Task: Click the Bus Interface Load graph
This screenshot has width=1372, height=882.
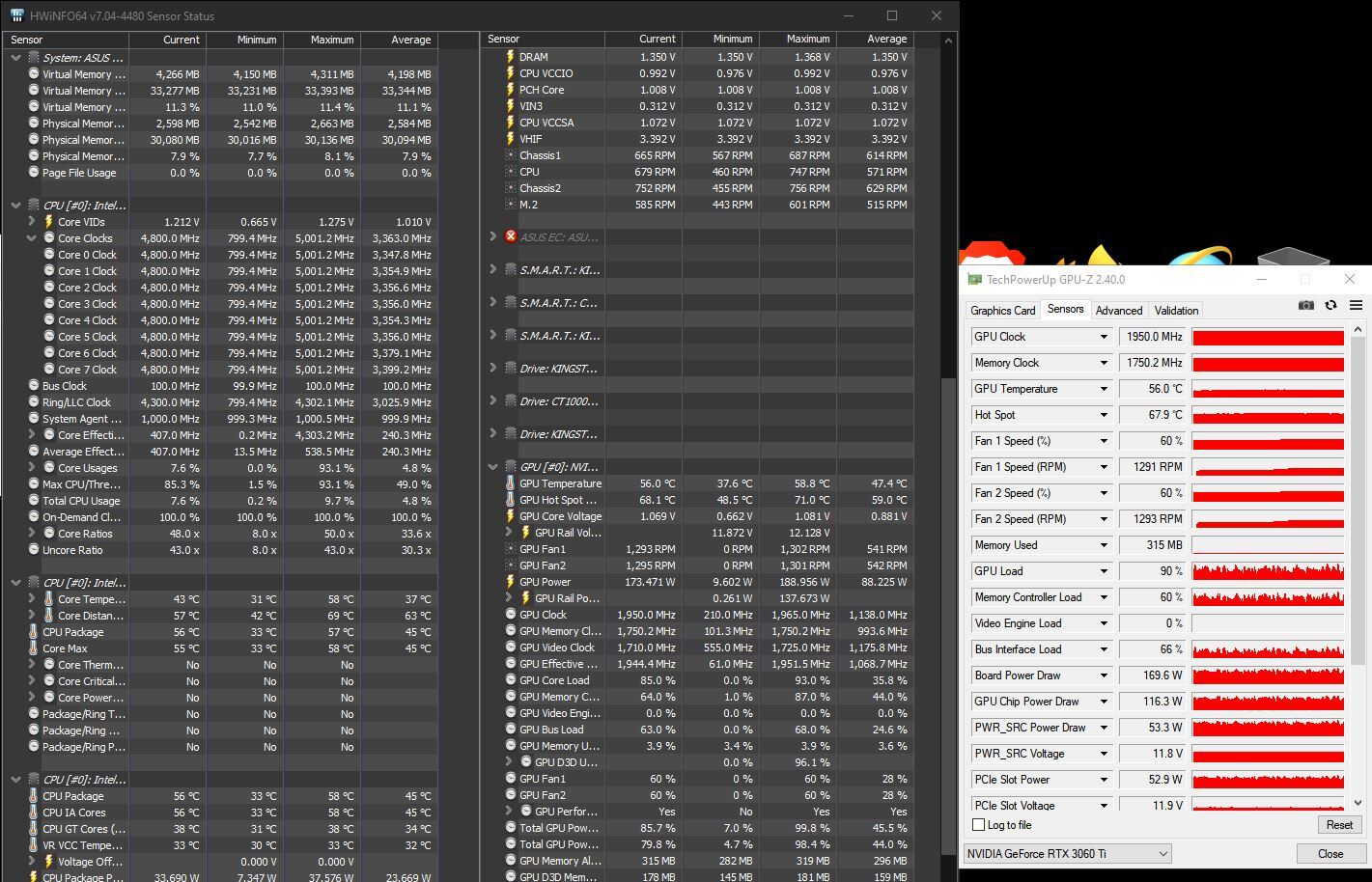Action: [x=1268, y=649]
